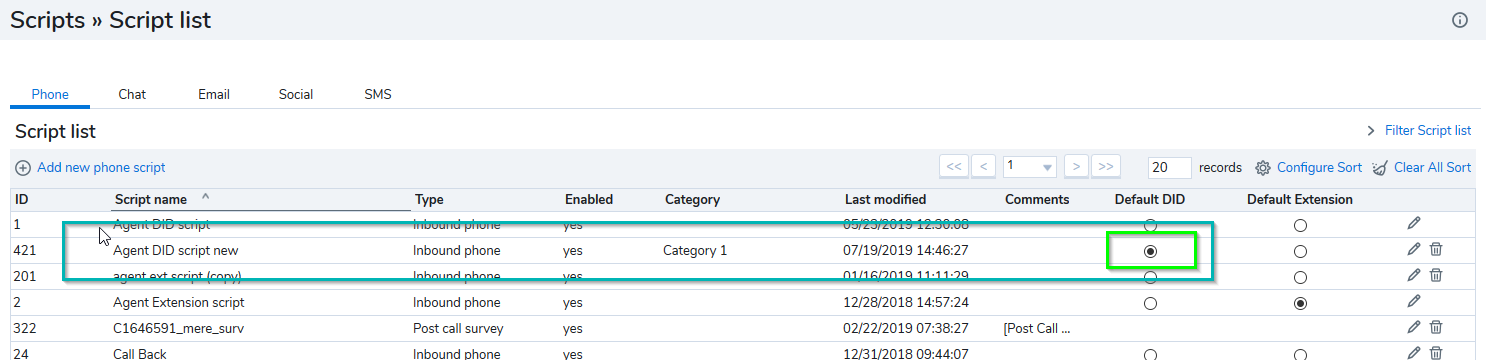
Task: Click the Post call survey type cell
Action: 458,328
